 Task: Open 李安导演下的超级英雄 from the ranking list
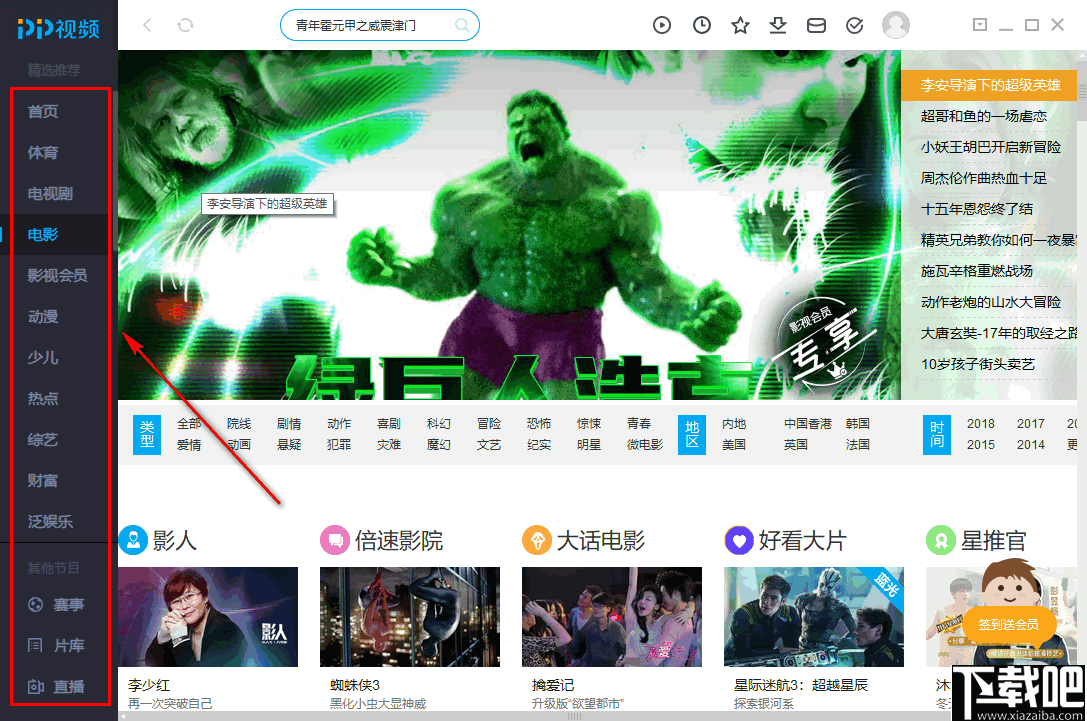(990, 85)
